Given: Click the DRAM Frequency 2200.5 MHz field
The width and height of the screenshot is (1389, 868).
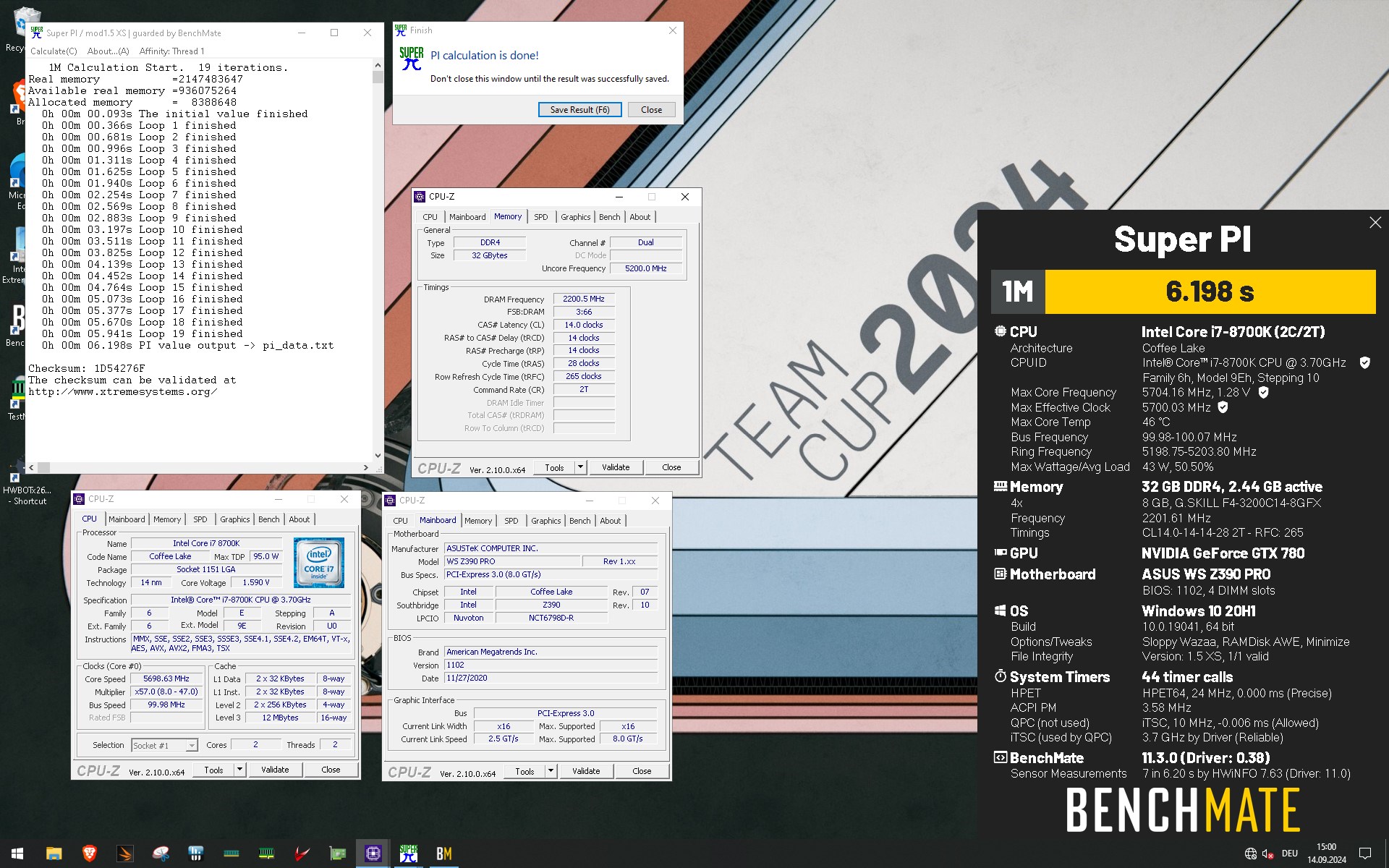Looking at the screenshot, I should click(x=584, y=299).
